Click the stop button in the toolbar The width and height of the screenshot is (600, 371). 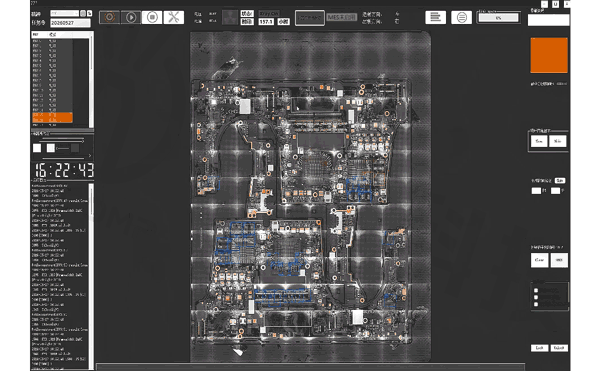click(152, 17)
